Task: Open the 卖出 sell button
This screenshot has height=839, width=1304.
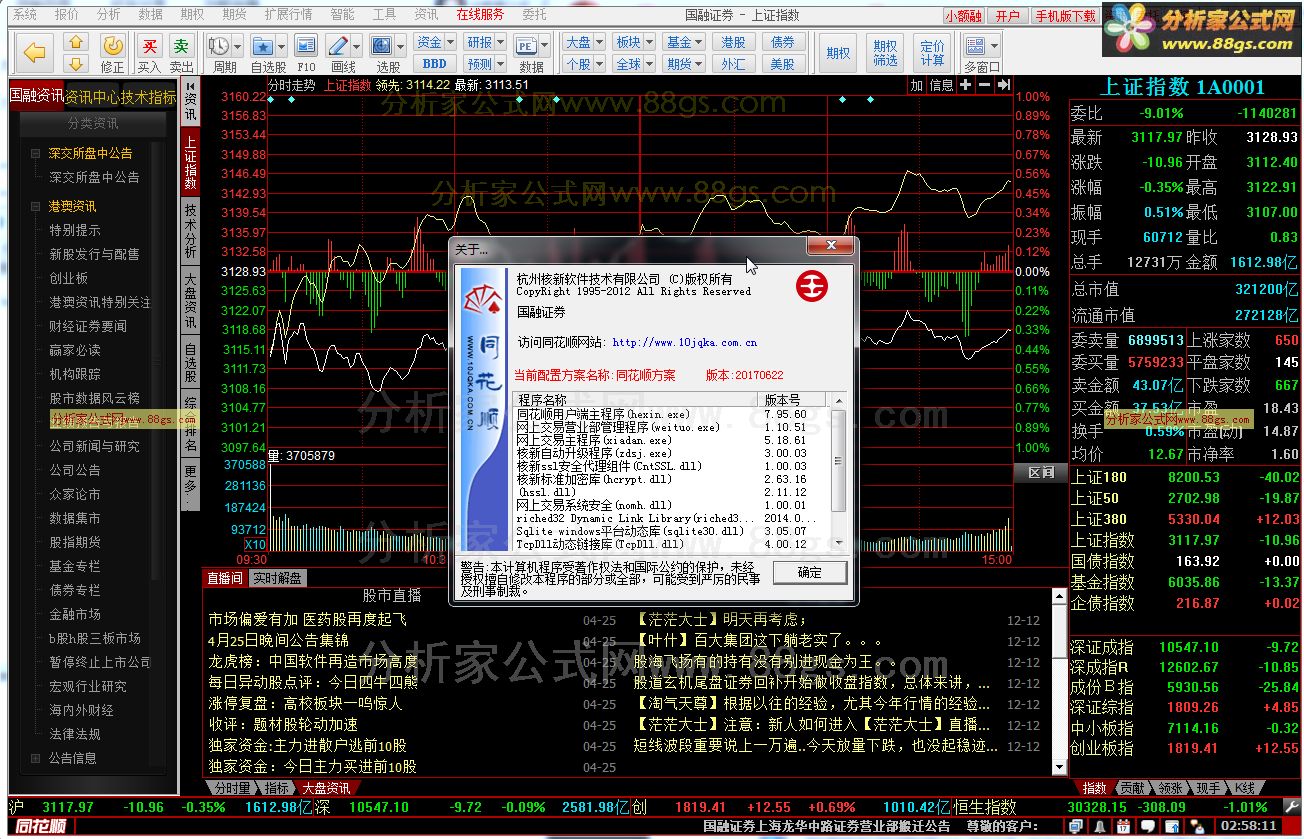Action: pyautogui.click(x=181, y=45)
